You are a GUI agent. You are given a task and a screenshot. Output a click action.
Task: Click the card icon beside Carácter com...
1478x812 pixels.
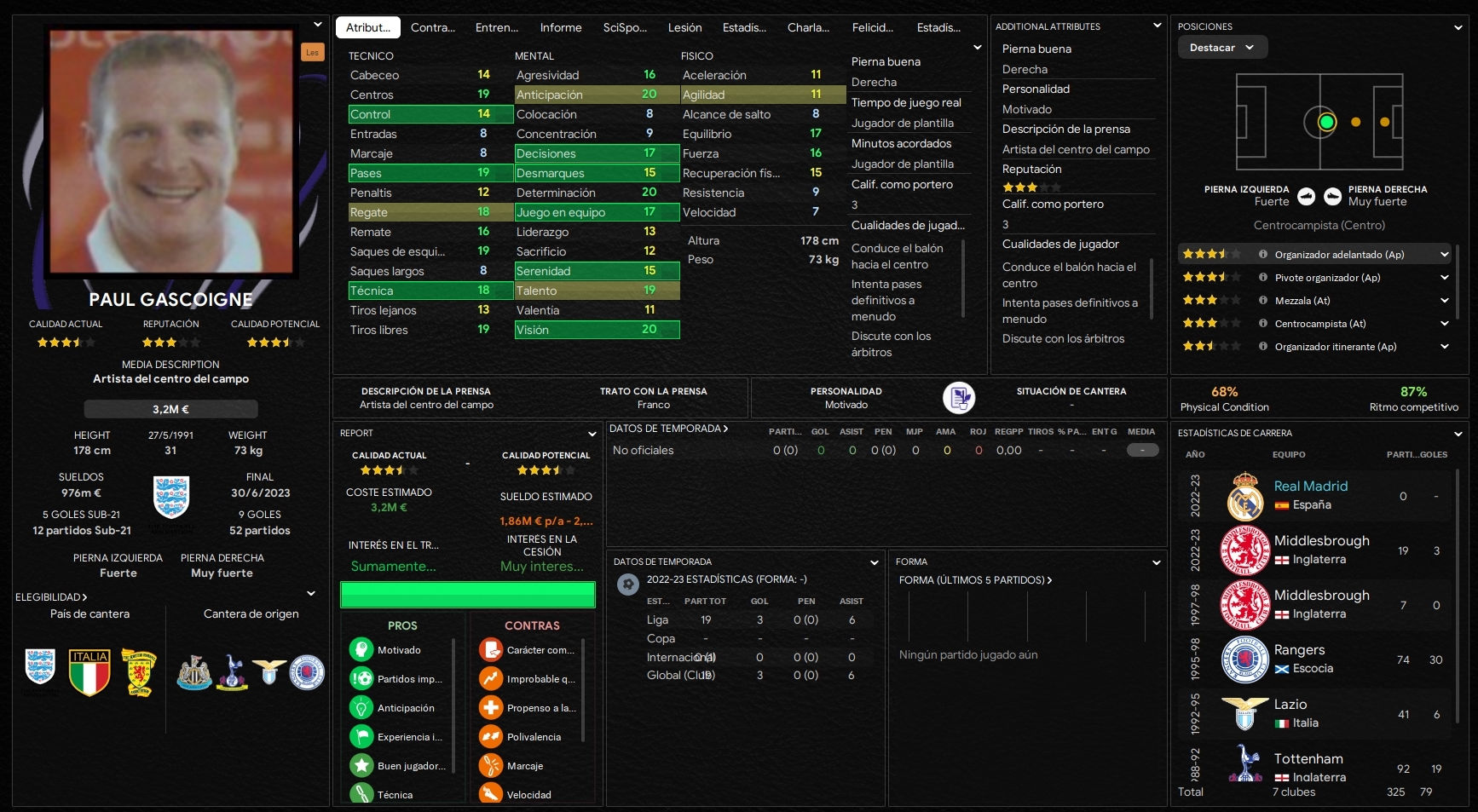491,650
